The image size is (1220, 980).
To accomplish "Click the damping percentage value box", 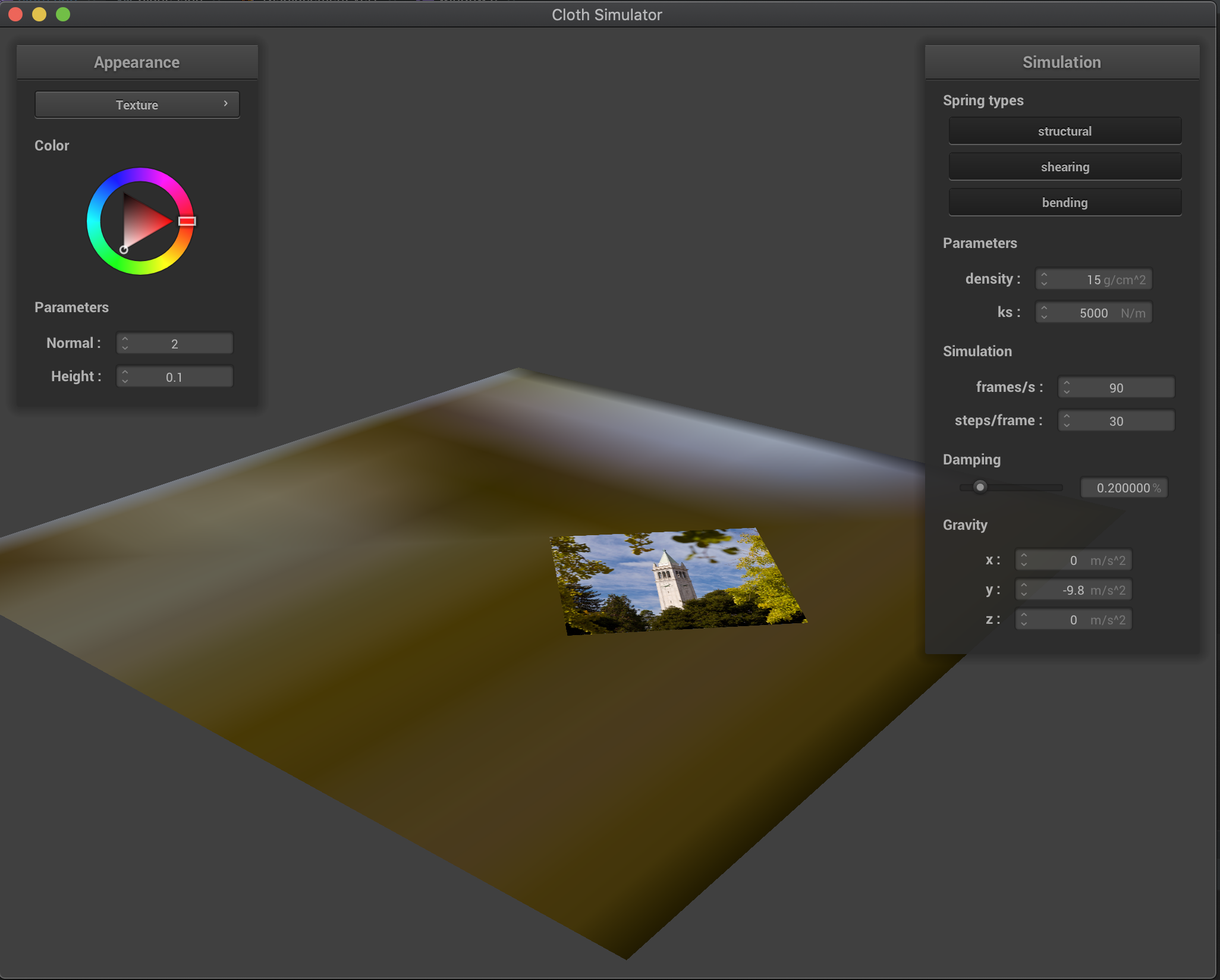I will (1124, 488).
